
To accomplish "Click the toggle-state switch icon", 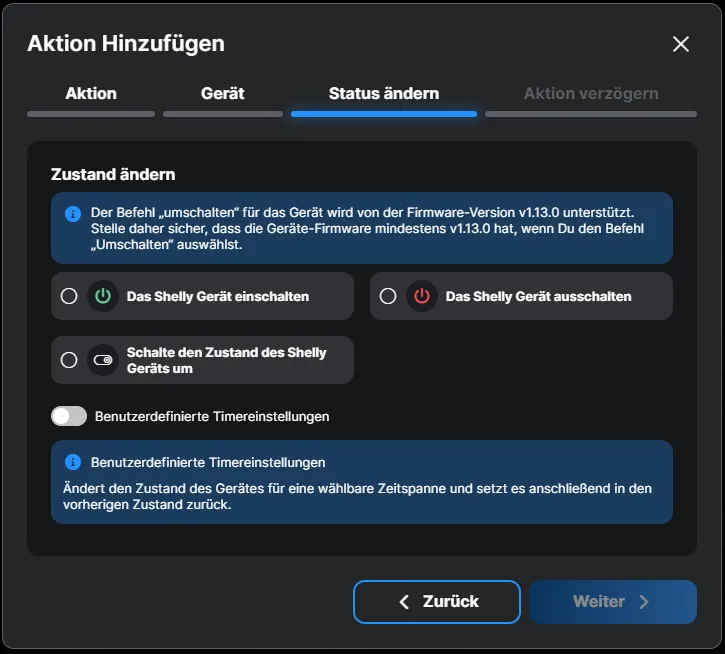I will tap(103, 360).
